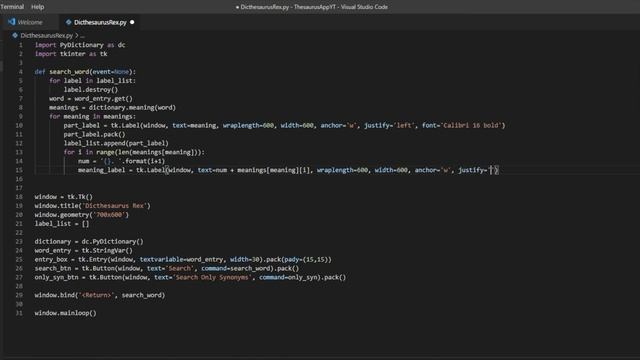The image size is (640, 360).
Task: Click the VS Code icon on Welcome tab
Action: 11,22
